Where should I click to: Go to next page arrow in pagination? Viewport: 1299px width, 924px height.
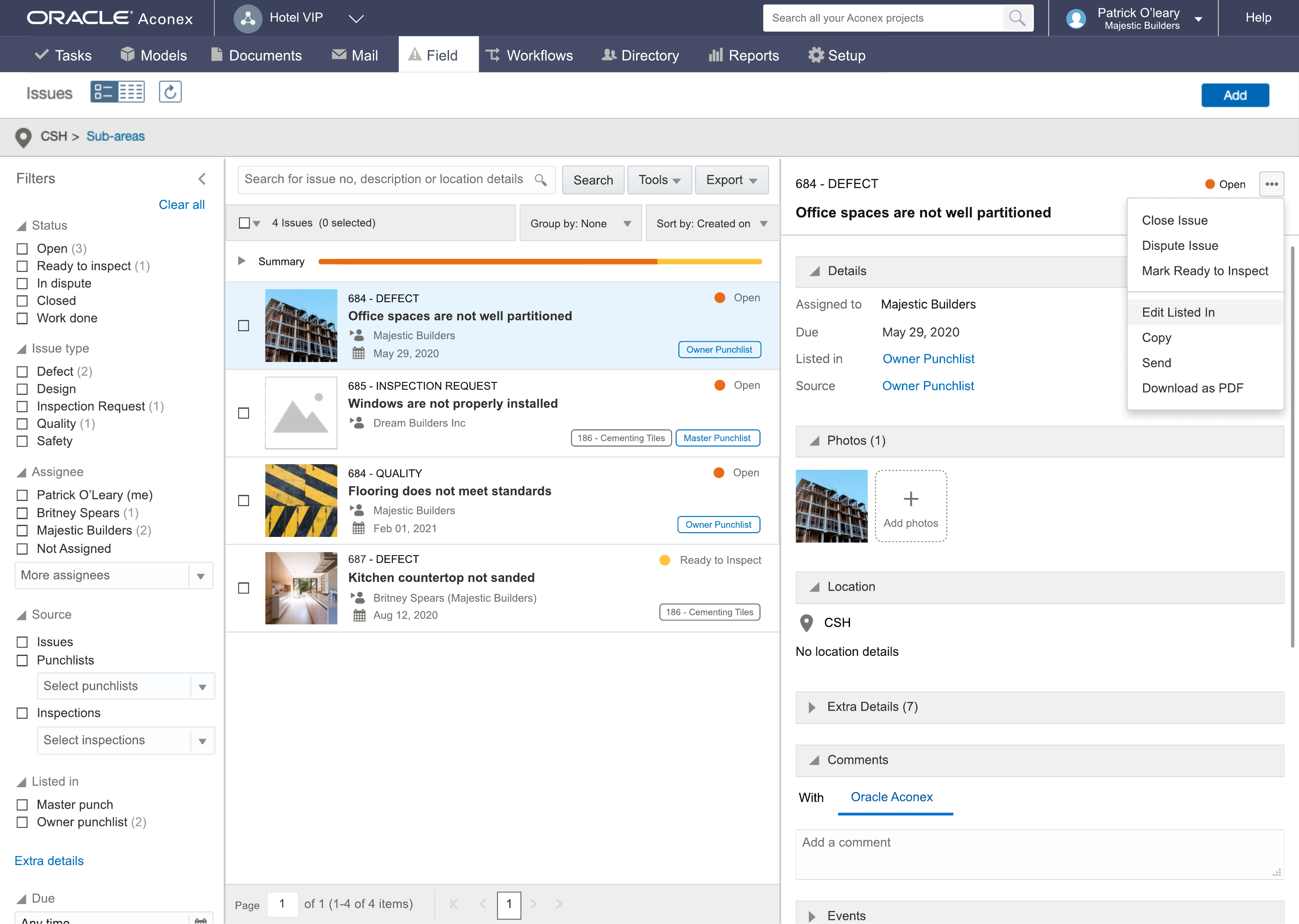point(533,904)
